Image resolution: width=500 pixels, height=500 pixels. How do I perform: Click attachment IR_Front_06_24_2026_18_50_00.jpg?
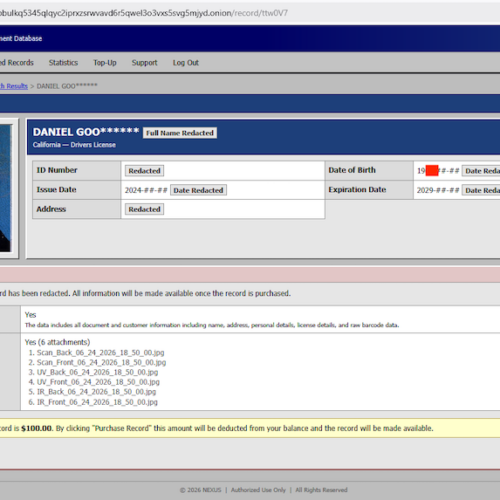coord(97,402)
